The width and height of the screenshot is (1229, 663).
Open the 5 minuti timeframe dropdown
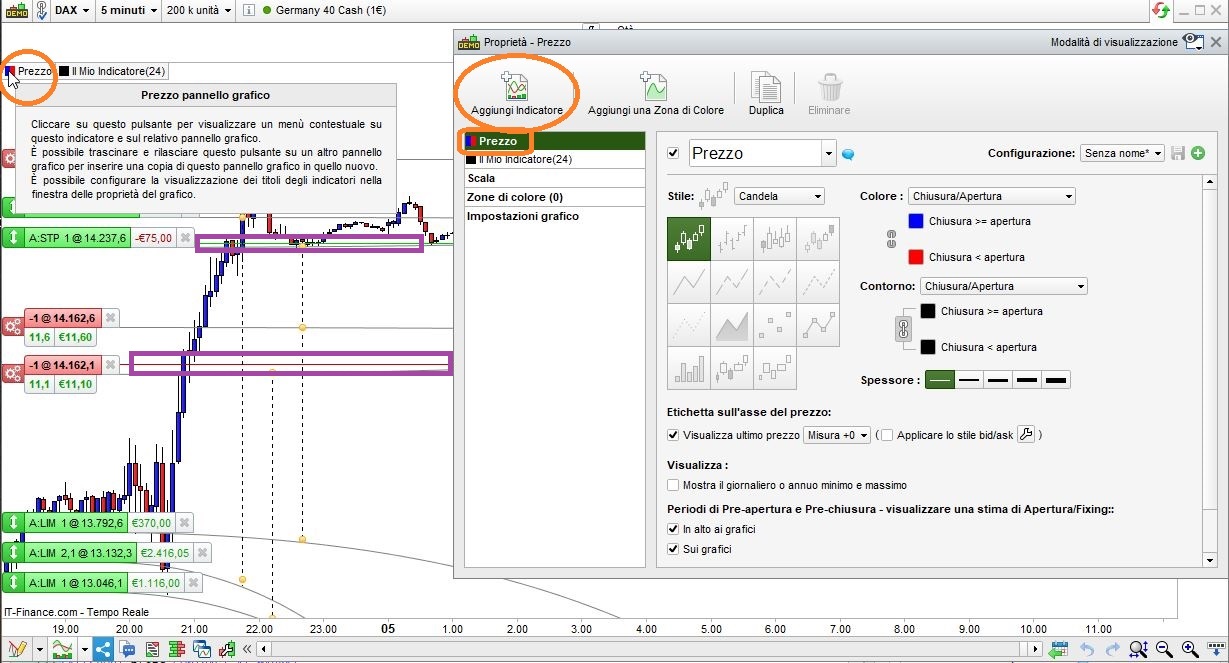pos(129,11)
